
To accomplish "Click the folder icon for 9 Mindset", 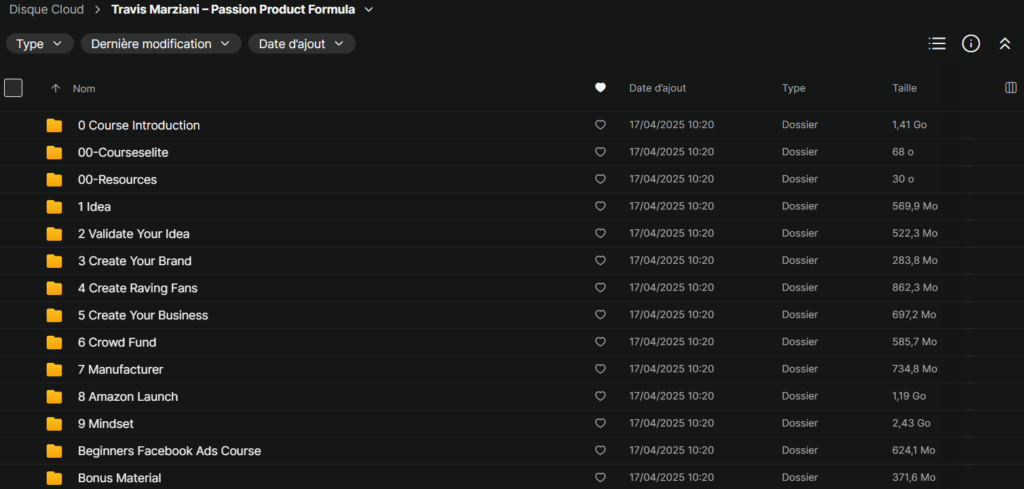I will [54, 424].
